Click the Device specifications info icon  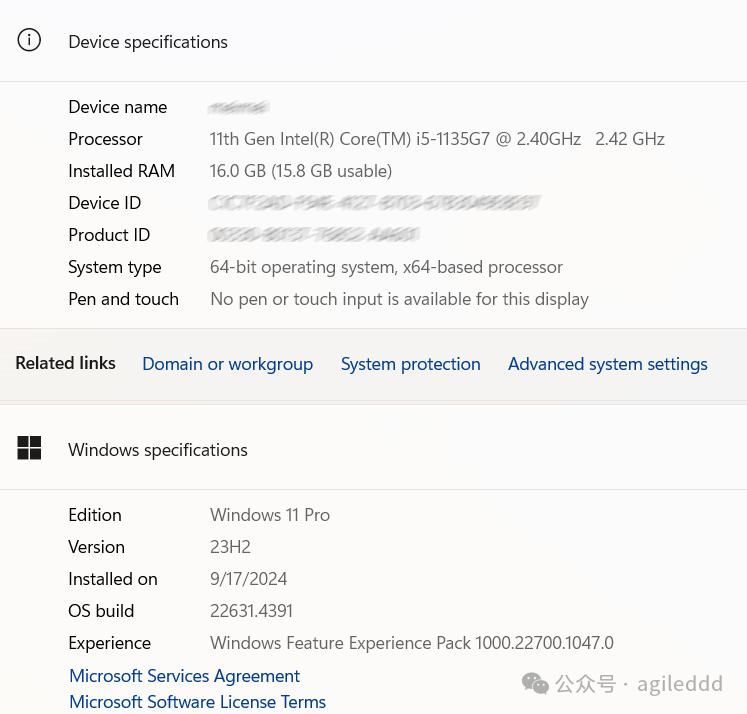[30, 41]
